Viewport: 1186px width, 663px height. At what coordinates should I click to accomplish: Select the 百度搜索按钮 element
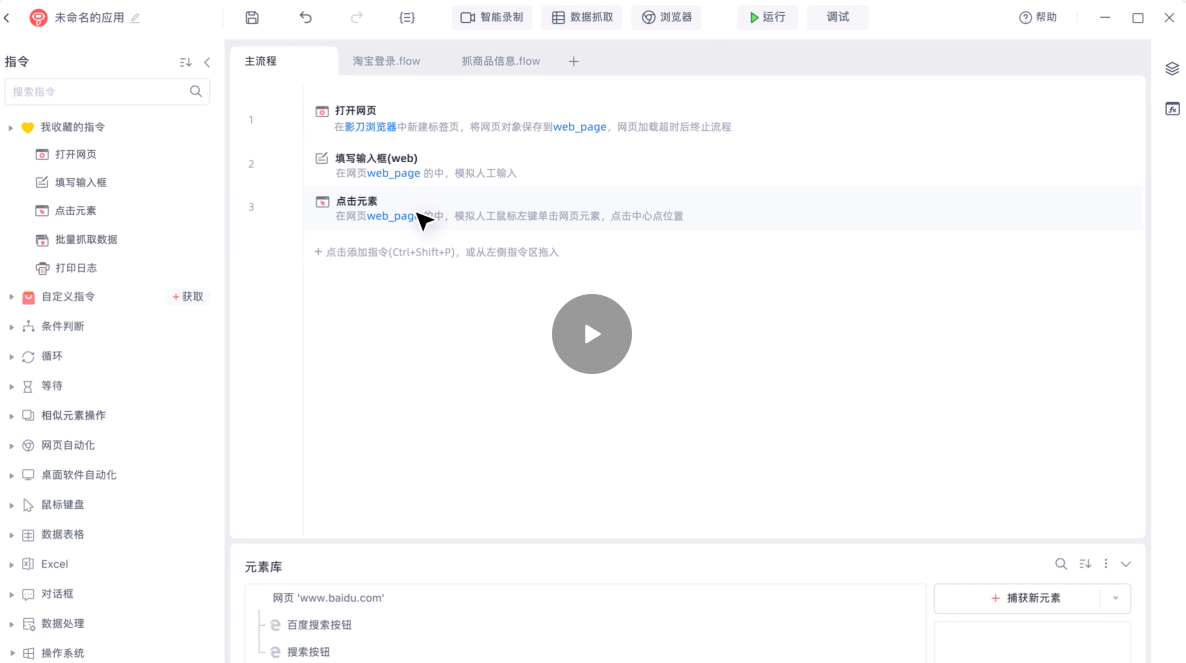(319, 625)
